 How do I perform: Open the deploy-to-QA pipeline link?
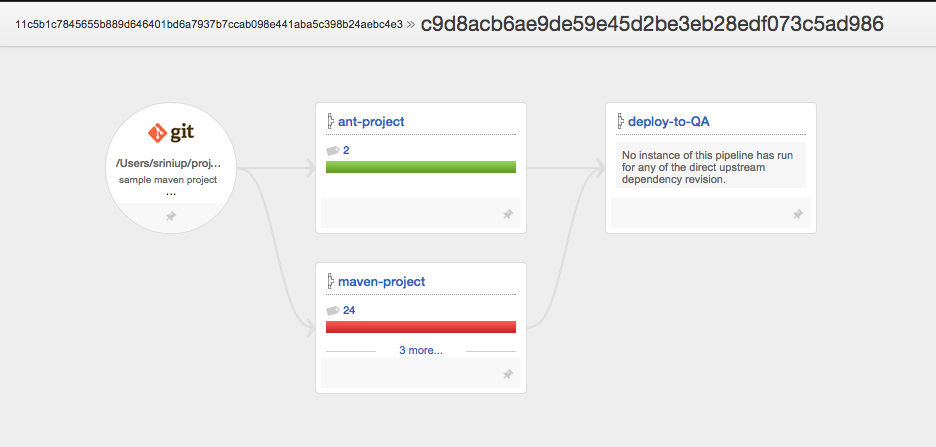click(669, 122)
